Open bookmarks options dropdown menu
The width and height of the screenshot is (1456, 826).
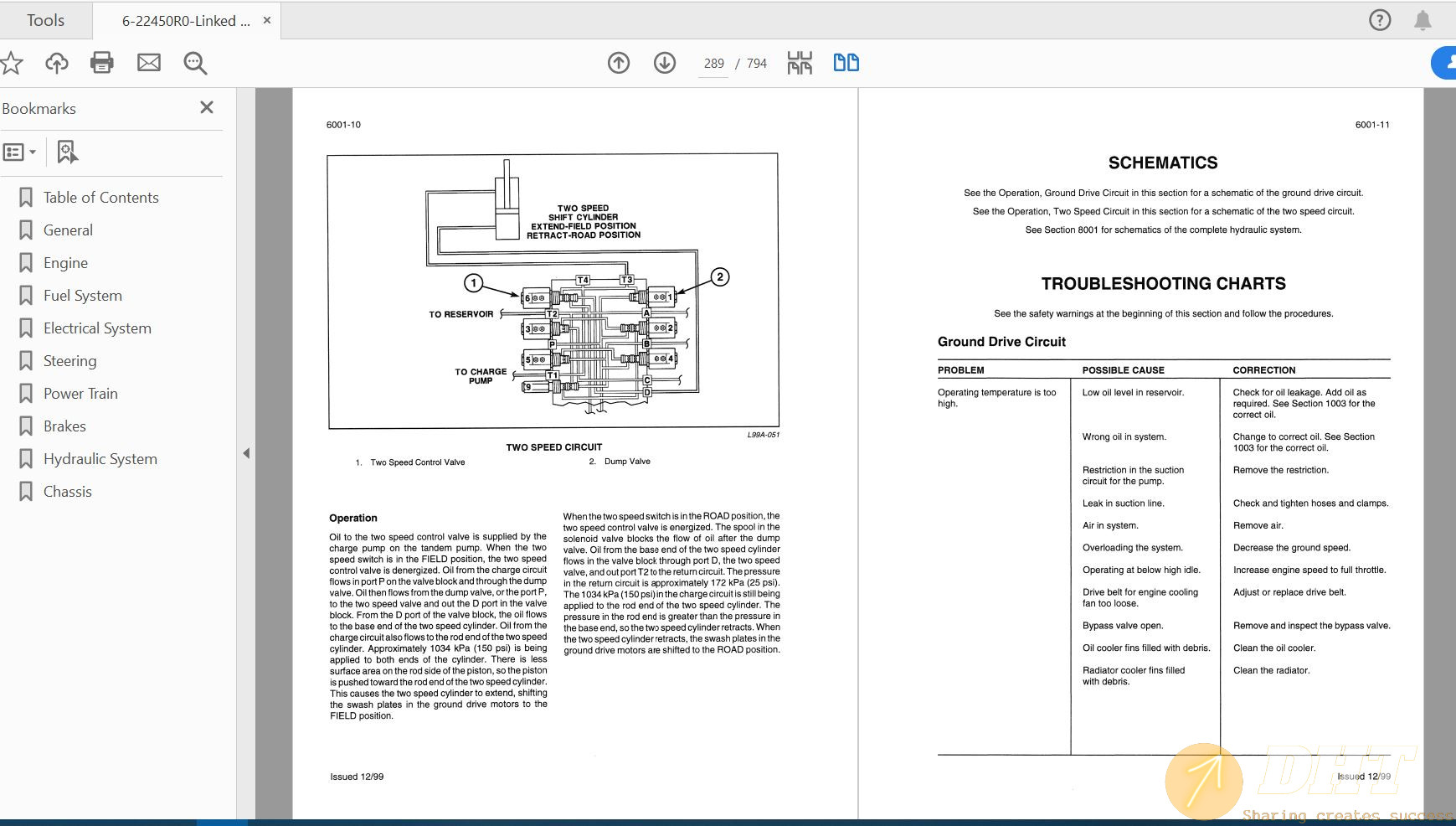coord(19,152)
